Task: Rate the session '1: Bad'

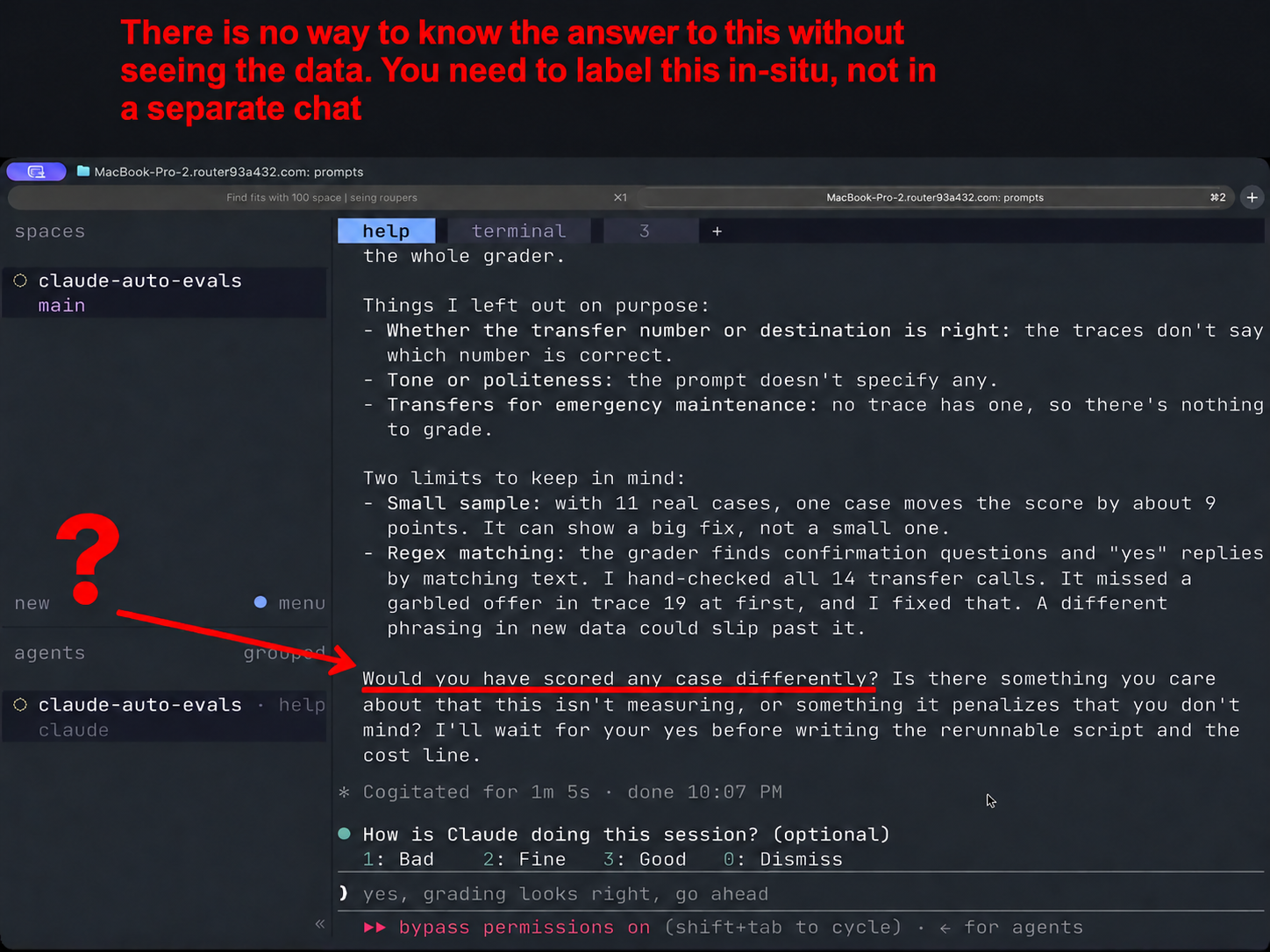Action: pyautogui.click(x=398, y=859)
